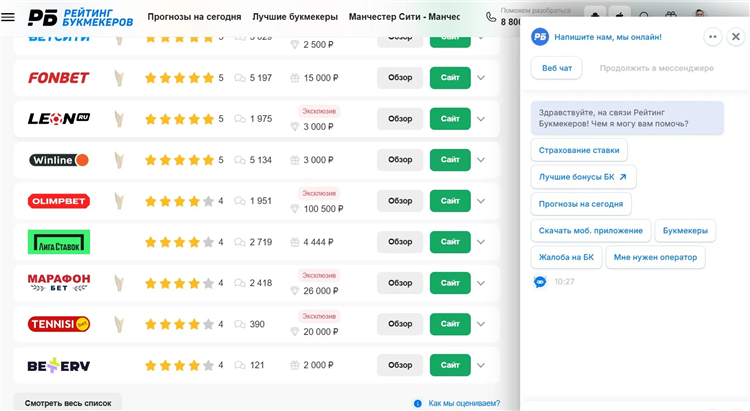Click comments icon beside 1 975

(240, 119)
